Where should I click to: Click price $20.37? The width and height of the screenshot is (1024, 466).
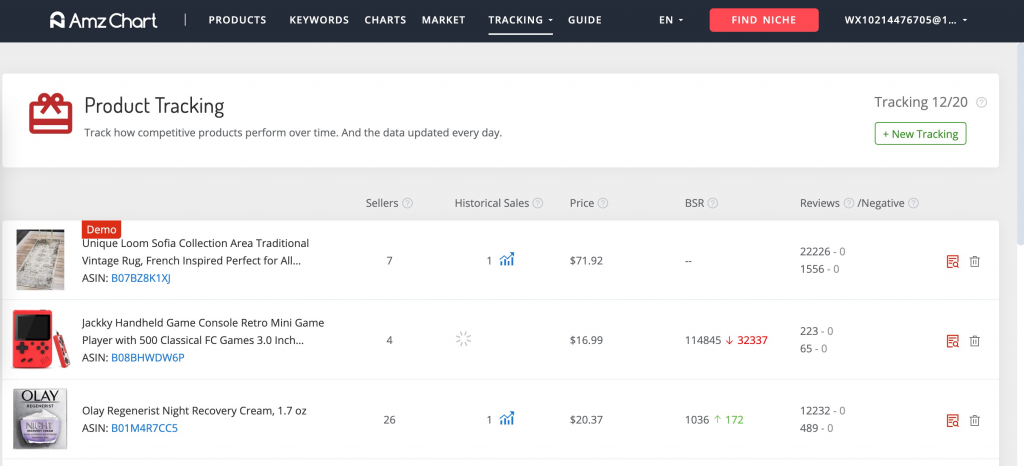[x=586, y=420]
